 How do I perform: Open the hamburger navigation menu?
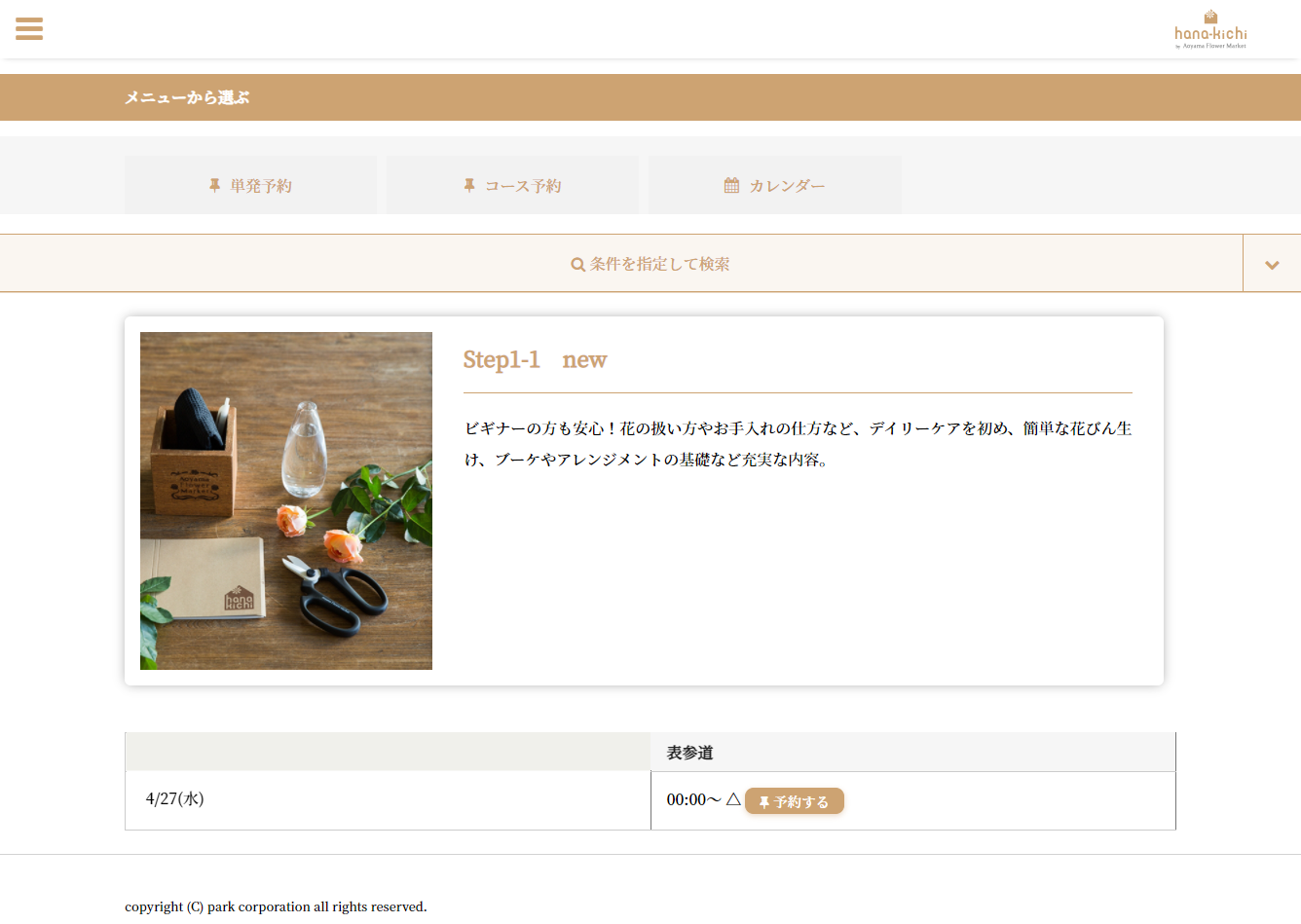(29, 29)
